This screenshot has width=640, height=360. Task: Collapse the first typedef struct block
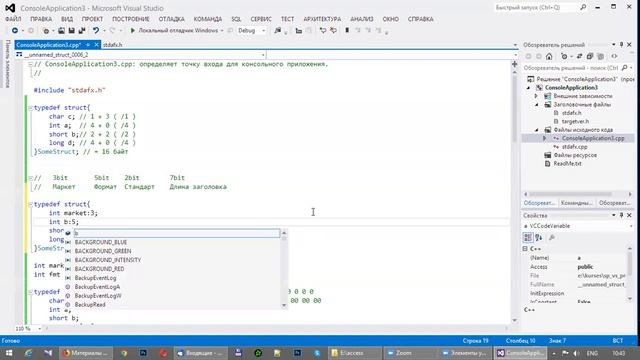tap(31, 108)
